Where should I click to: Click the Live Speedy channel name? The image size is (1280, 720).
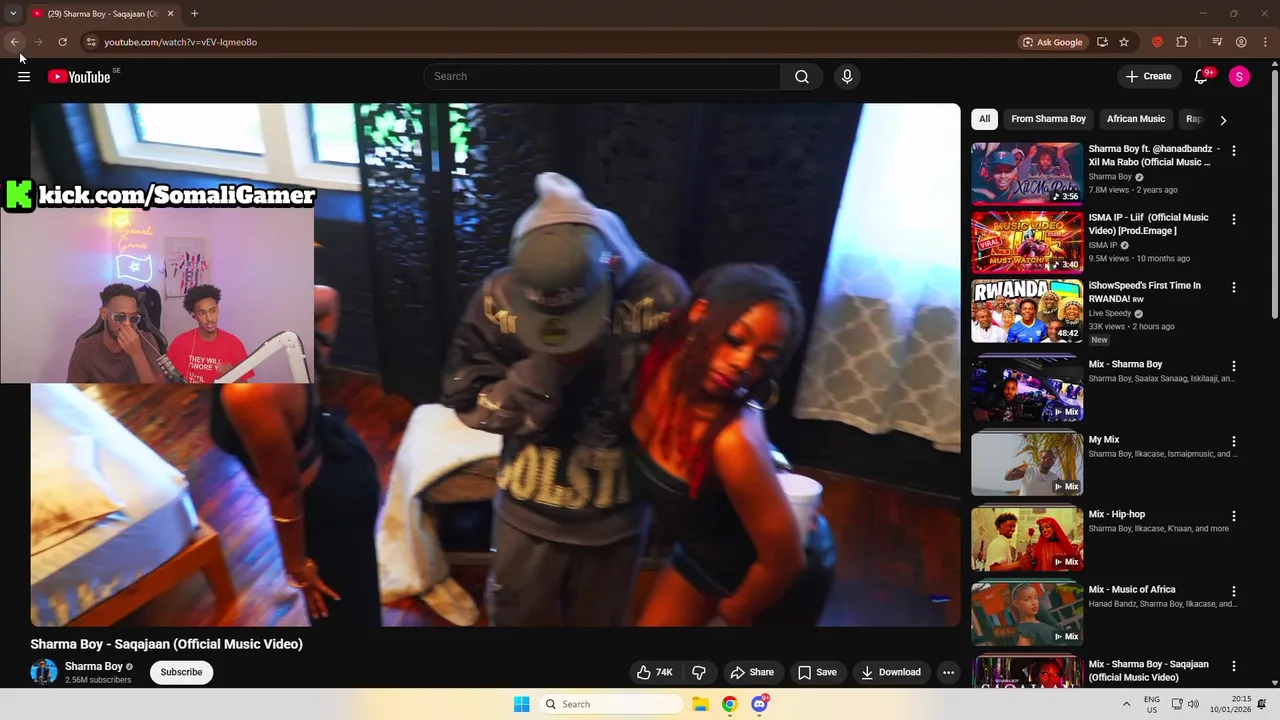1110,313
